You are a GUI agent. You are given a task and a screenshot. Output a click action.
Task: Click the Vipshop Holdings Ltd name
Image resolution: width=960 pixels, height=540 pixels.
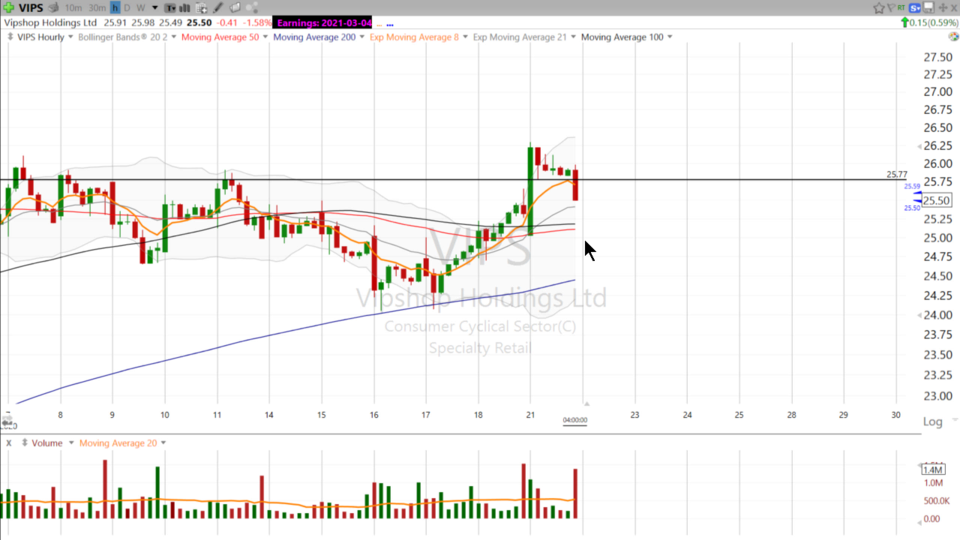50,23
